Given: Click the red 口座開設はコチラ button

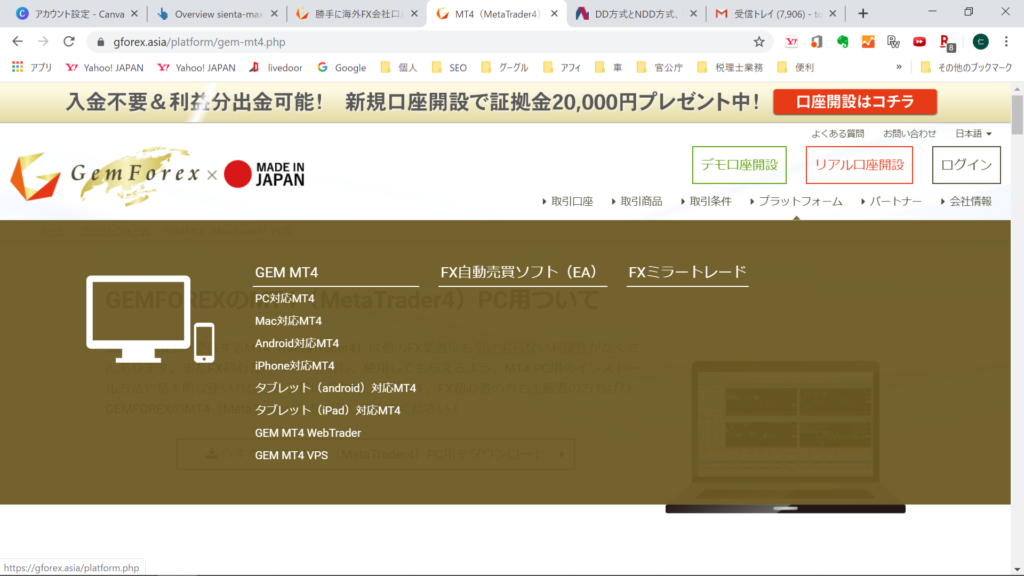Looking at the screenshot, I should (855, 102).
